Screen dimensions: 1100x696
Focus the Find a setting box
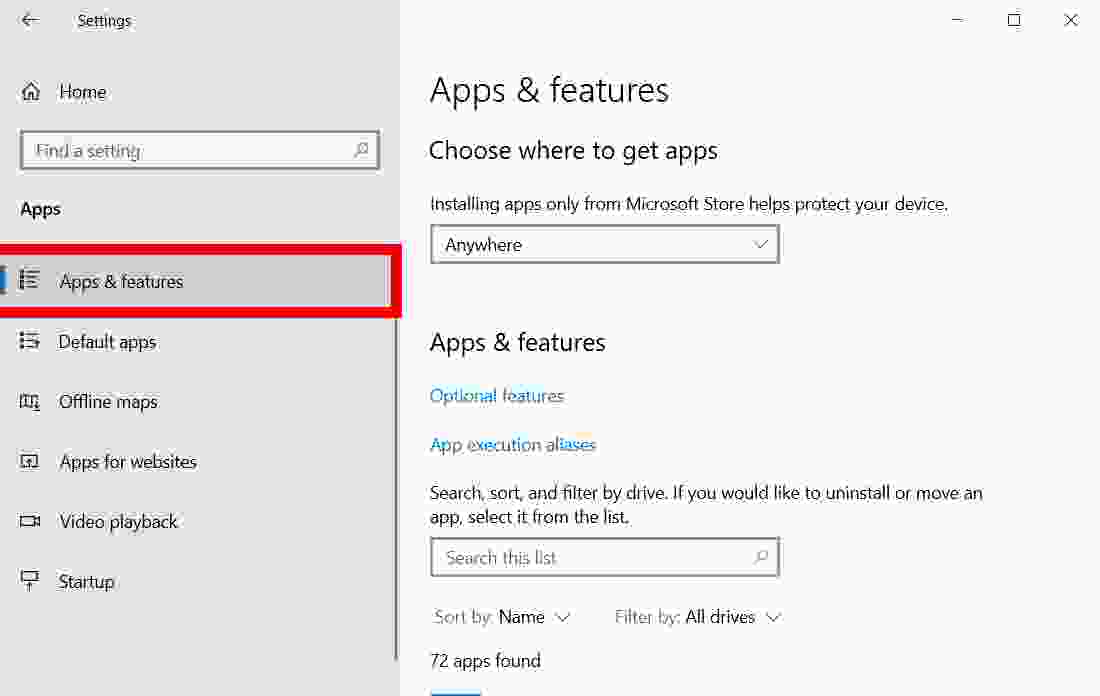point(200,149)
